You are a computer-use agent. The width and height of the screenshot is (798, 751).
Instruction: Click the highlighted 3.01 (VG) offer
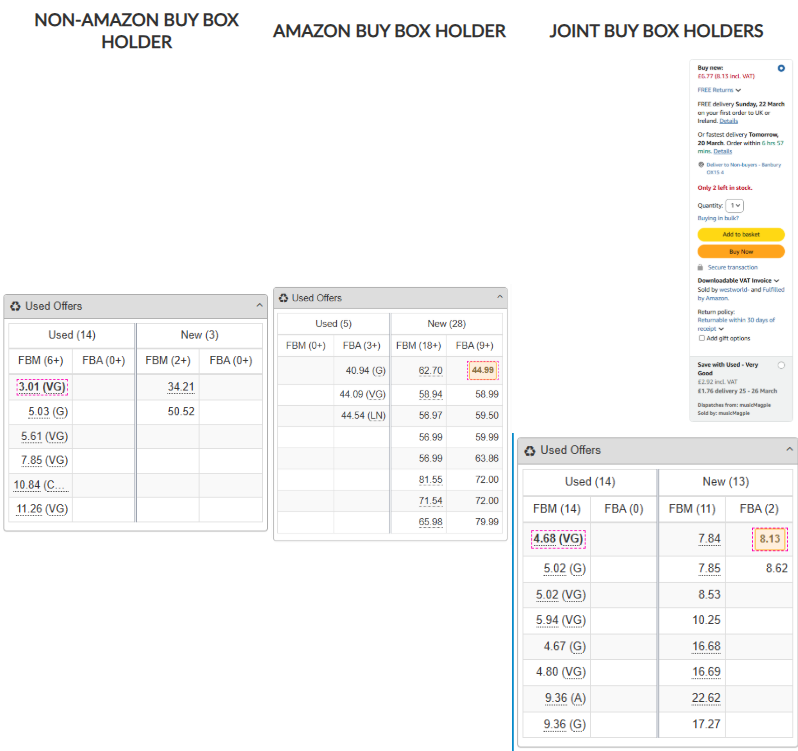(x=42, y=387)
